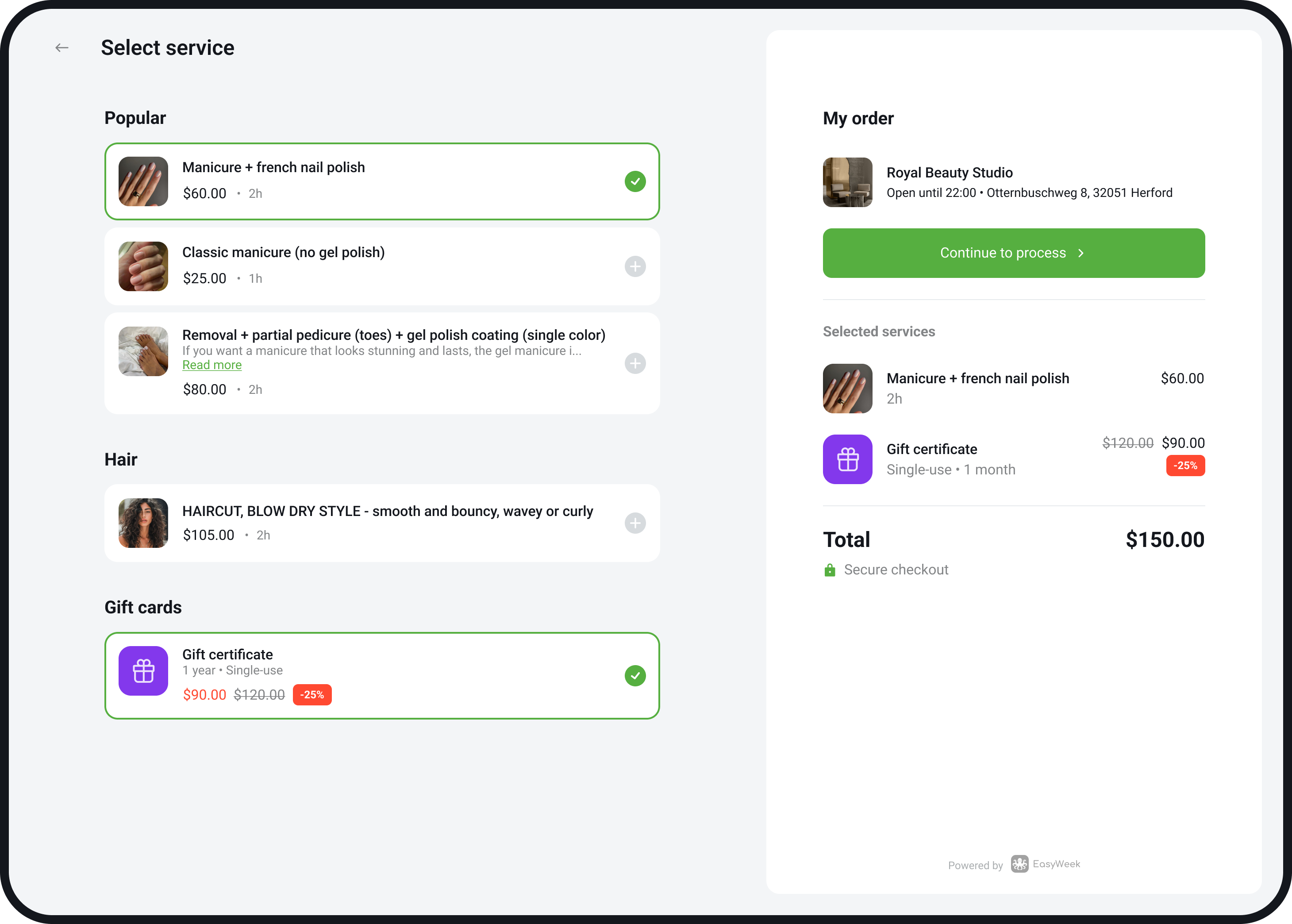The height and width of the screenshot is (924, 1292).
Task: Click the back arrow icon
Action: 62,48
